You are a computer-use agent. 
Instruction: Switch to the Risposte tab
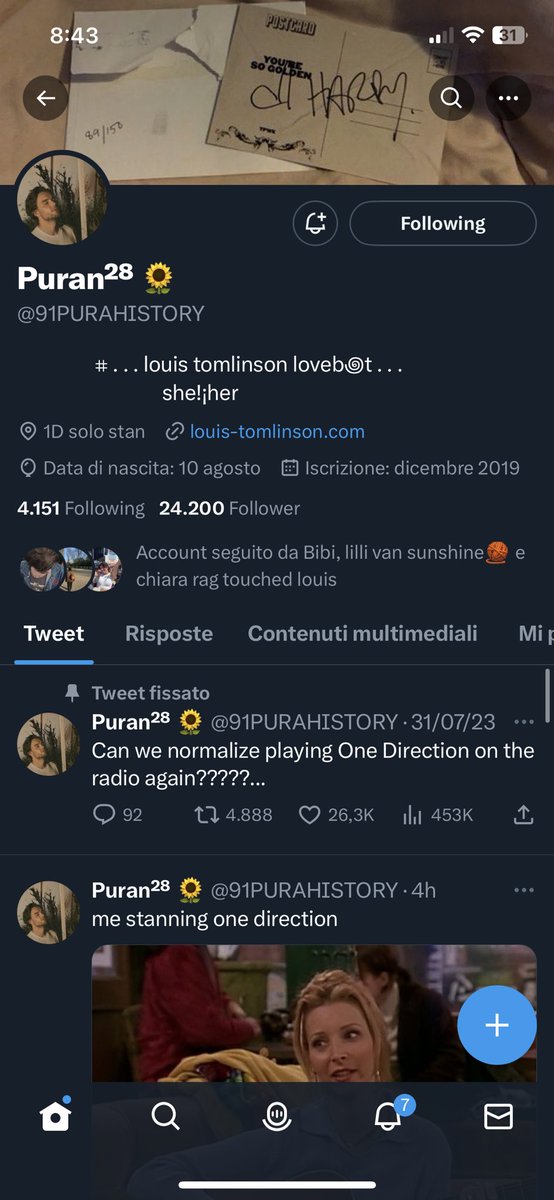pos(169,633)
